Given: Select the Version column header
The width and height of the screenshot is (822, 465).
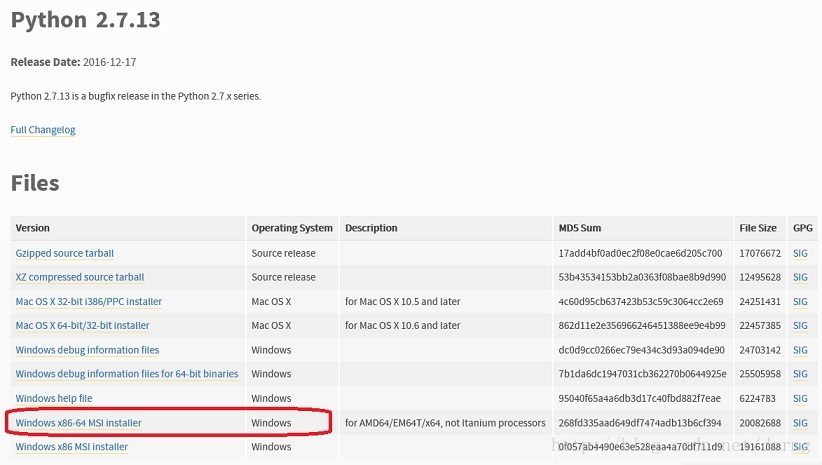Looking at the screenshot, I should (33, 228).
